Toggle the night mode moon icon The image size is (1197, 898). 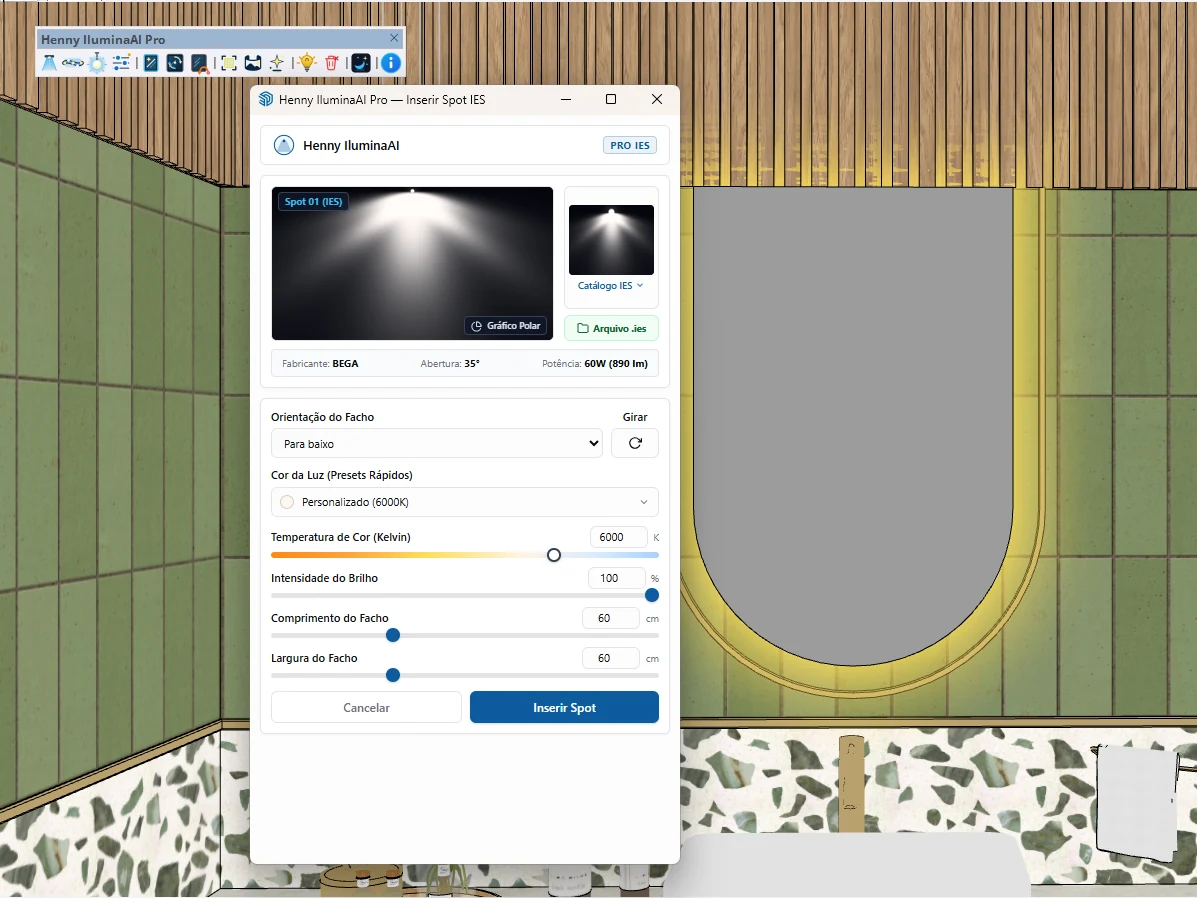(x=360, y=63)
